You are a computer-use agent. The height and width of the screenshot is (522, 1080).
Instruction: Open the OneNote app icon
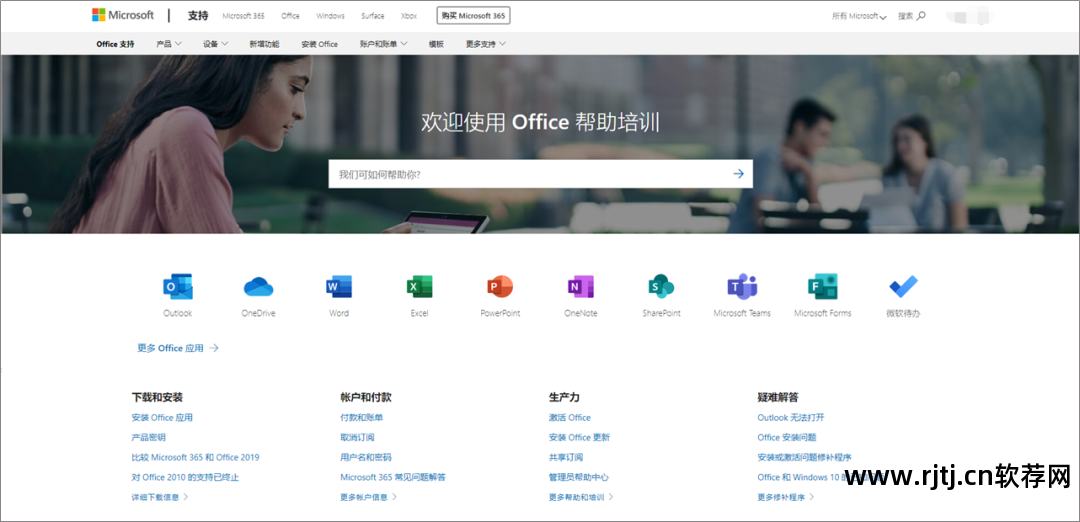coord(581,286)
